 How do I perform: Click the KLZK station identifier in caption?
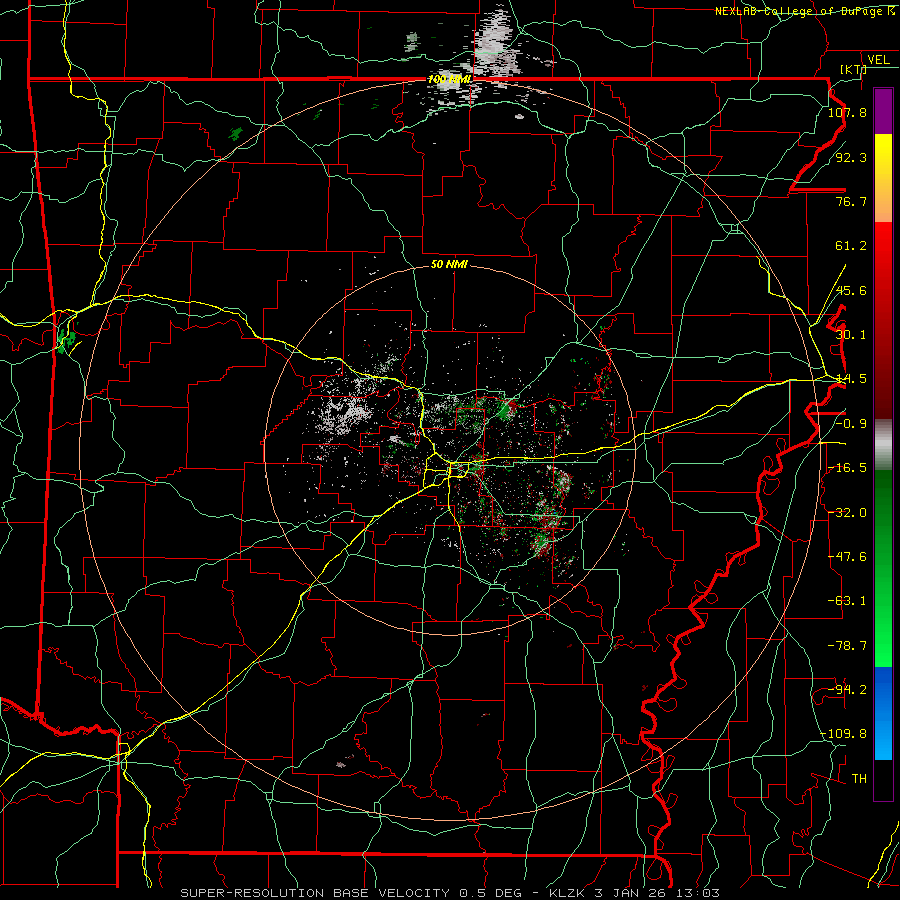(x=567, y=893)
